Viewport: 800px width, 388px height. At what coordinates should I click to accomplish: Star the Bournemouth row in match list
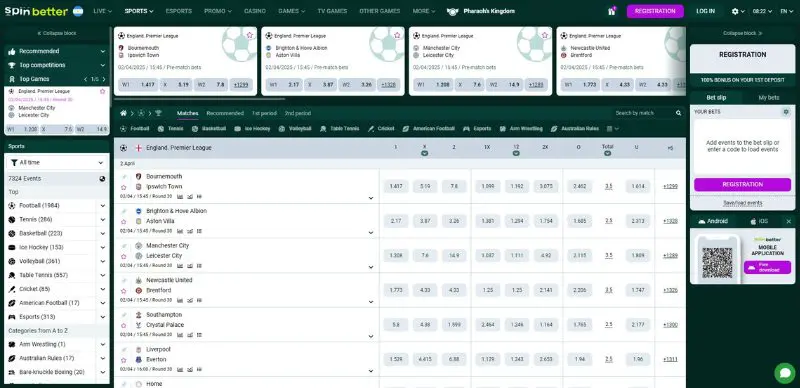[123, 187]
